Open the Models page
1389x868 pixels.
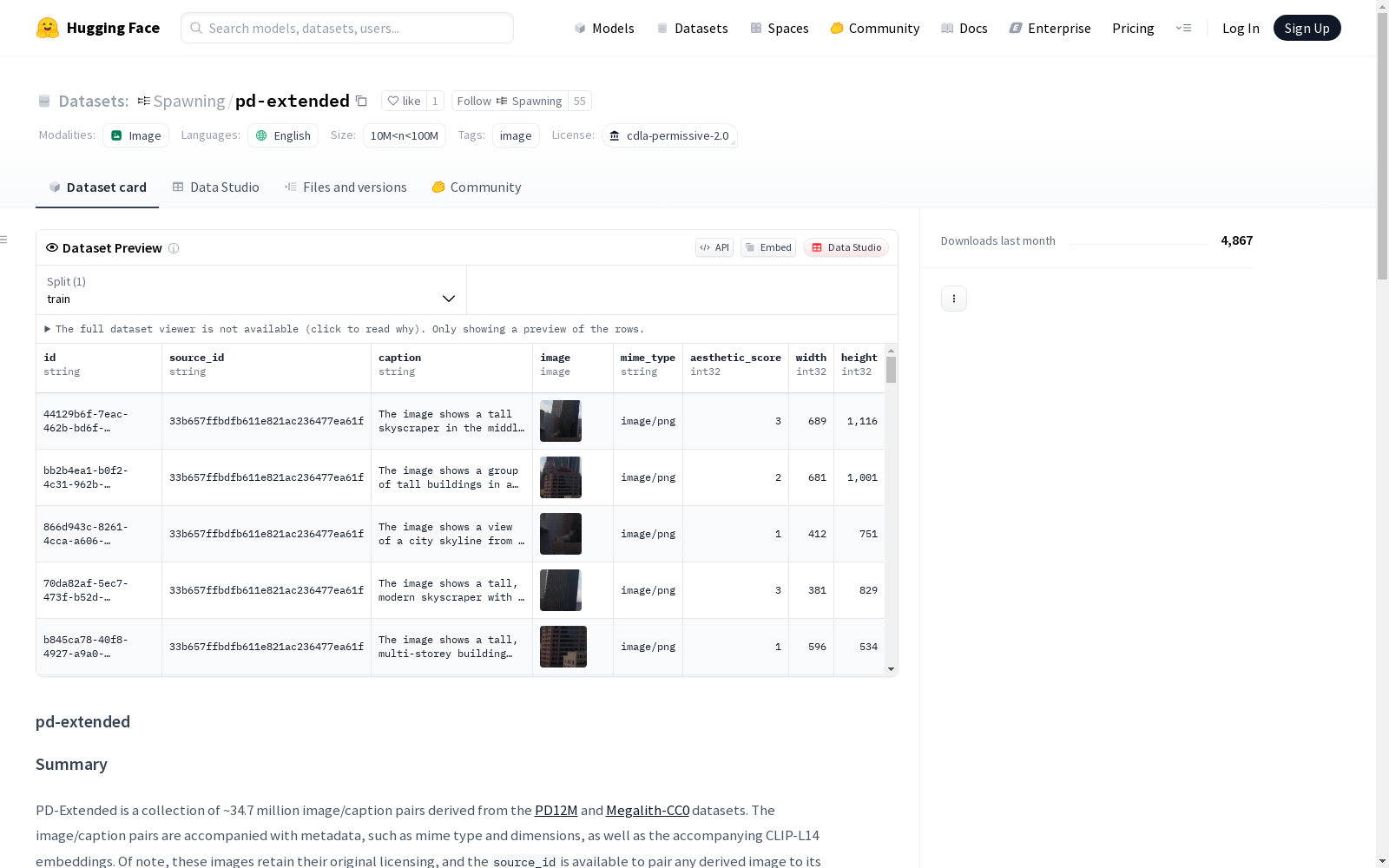pyautogui.click(x=604, y=28)
